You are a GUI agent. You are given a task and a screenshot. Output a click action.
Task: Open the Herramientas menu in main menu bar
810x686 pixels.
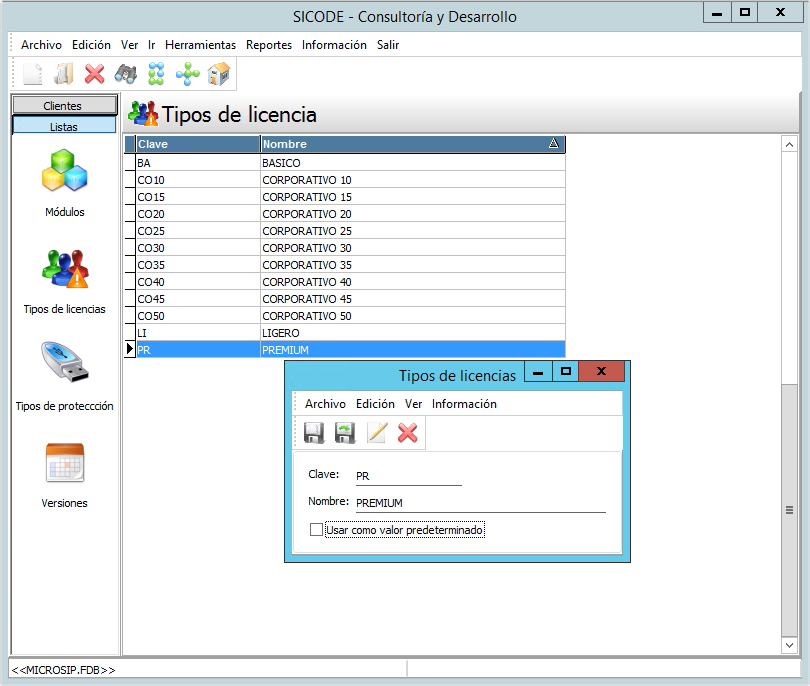(x=200, y=45)
